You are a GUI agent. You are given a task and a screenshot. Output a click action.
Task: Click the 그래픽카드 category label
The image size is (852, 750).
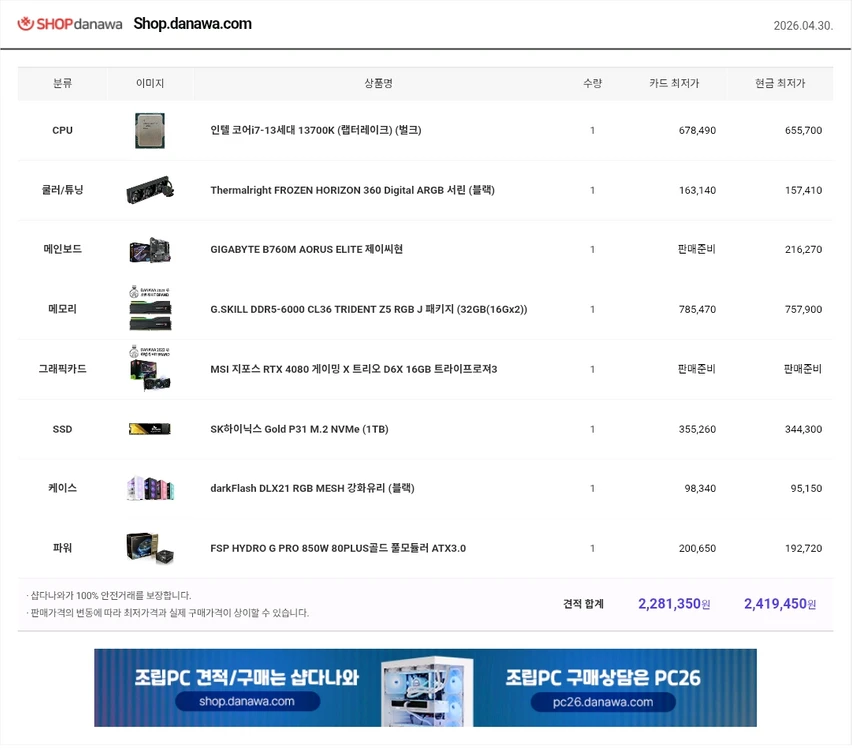point(62,368)
